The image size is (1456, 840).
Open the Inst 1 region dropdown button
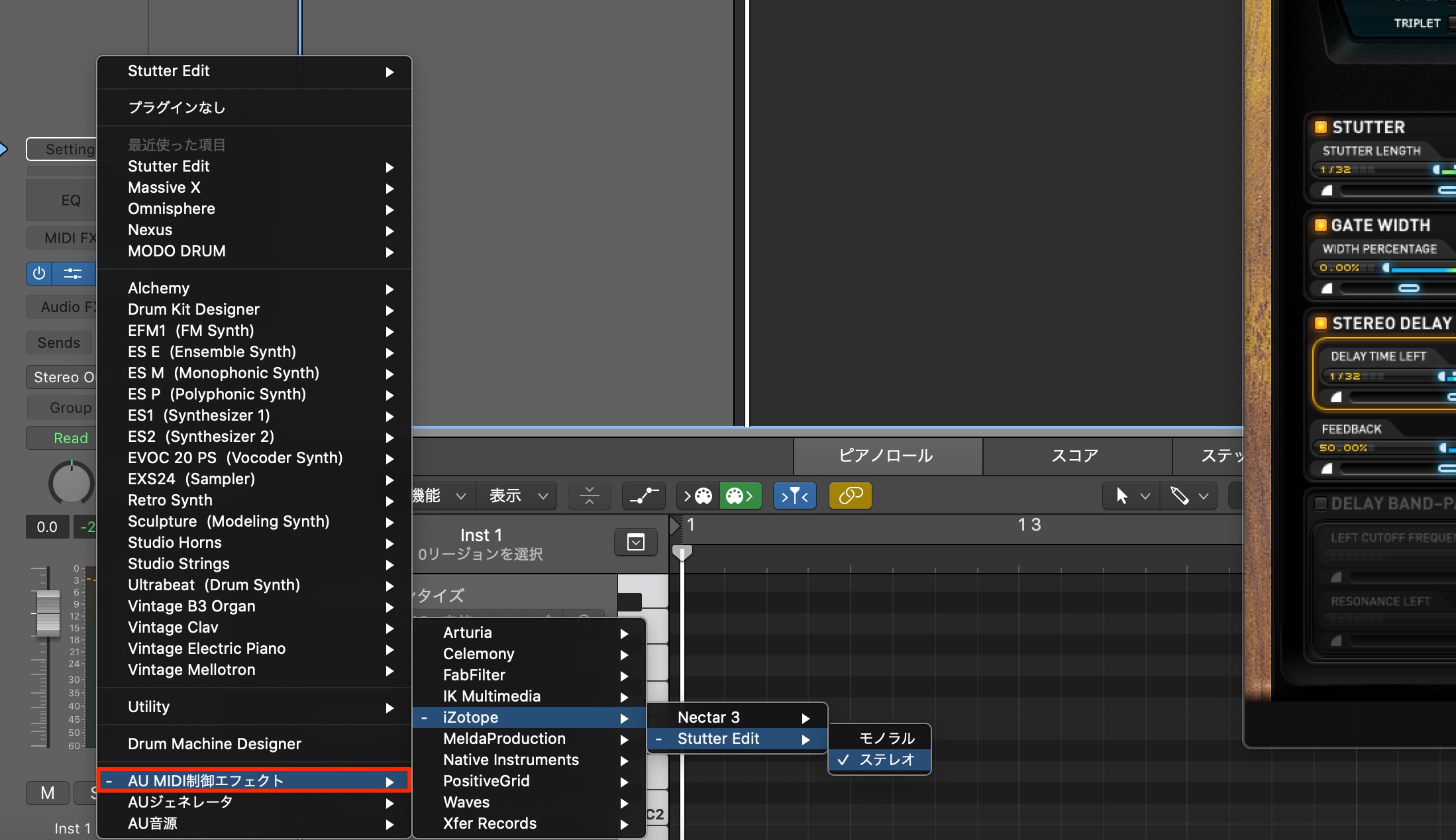(x=636, y=543)
